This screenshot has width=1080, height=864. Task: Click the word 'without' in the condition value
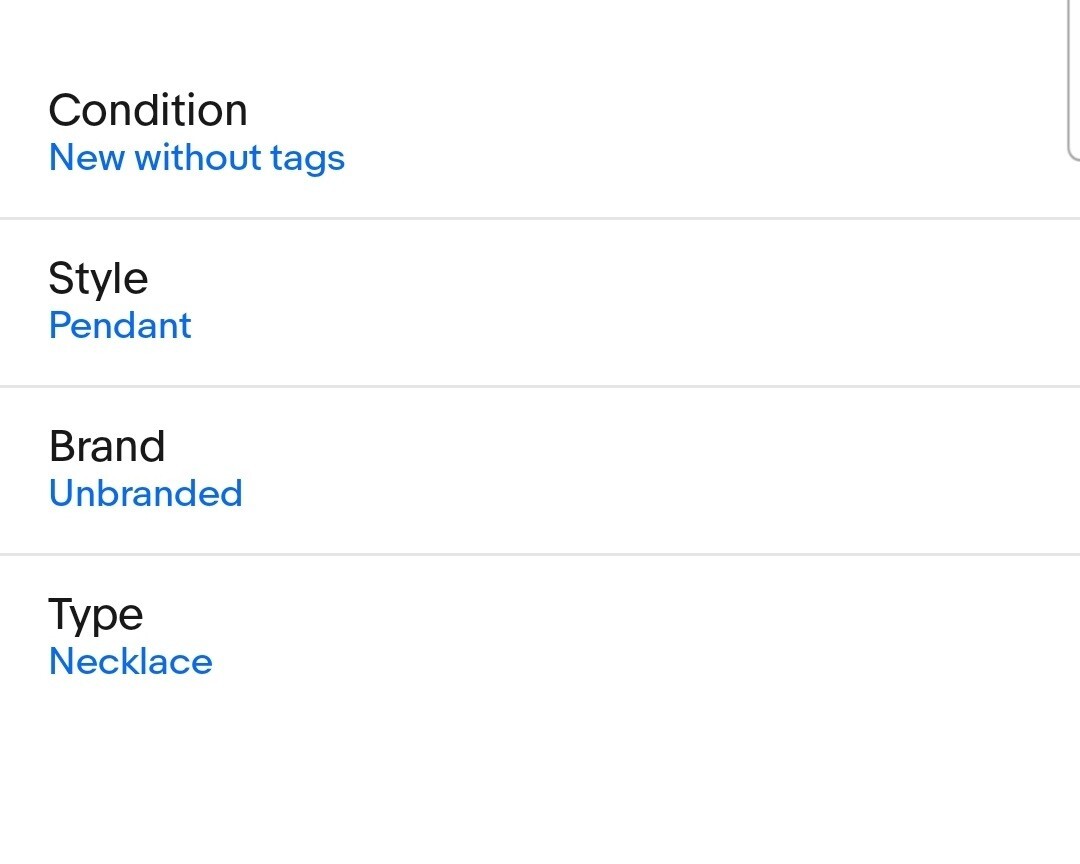pyautogui.click(x=198, y=157)
